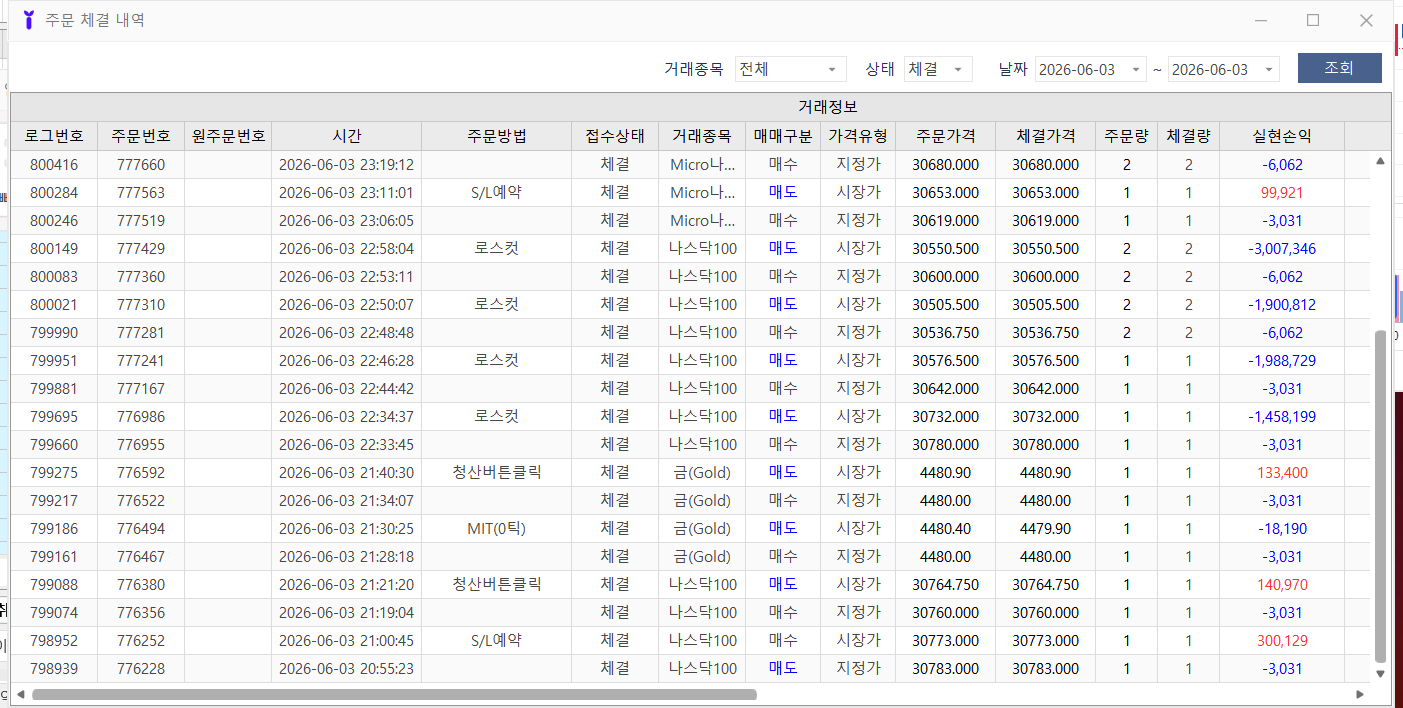Click the time 2026-06-03 20:55:23 cell
1403x708 pixels.
[x=346, y=669]
